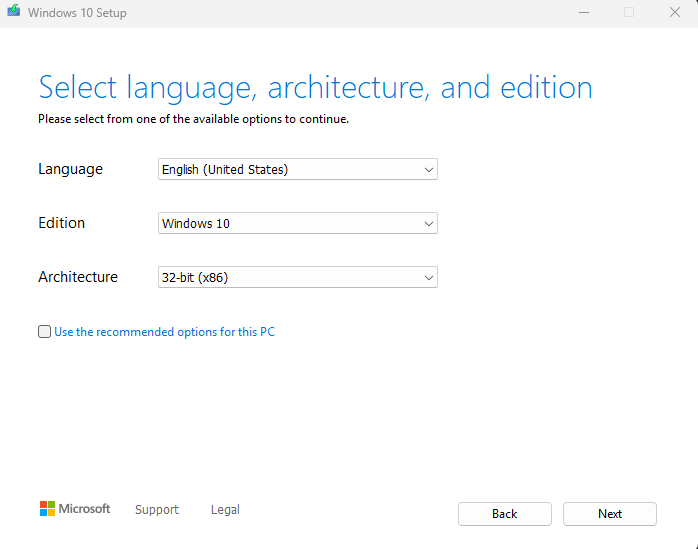Viewport: 698px width, 549px height.
Task: Click the Language dropdown chevron arrow
Action: (x=429, y=170)
